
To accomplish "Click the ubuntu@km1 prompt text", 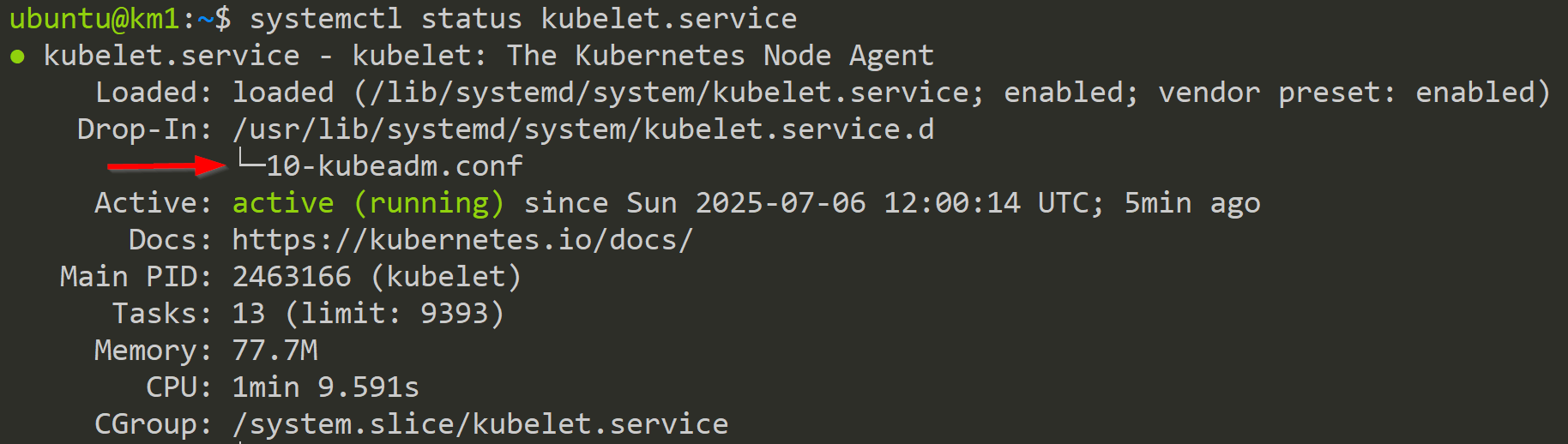I will click(x=94, y=19).
